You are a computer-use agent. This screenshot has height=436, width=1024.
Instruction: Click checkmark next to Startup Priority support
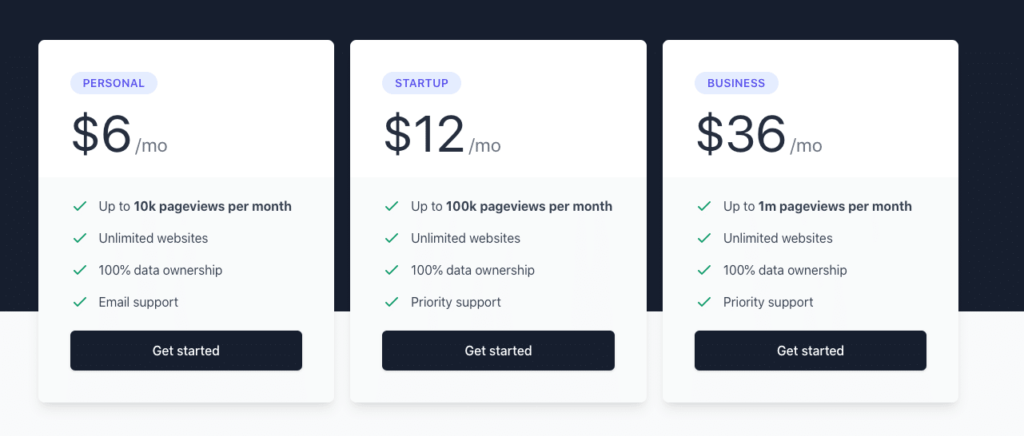[x=392, y=302]
